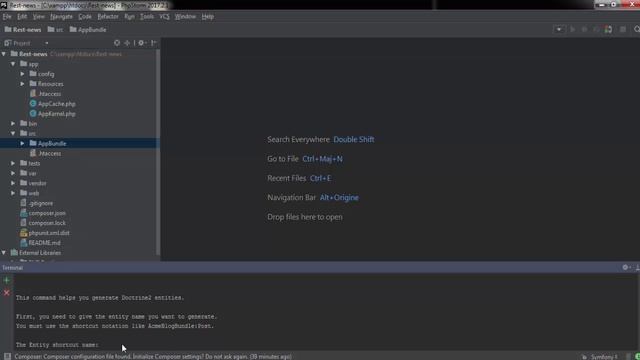
Task: Click the 'Recent Files' hint text
Action: point(287,178)
